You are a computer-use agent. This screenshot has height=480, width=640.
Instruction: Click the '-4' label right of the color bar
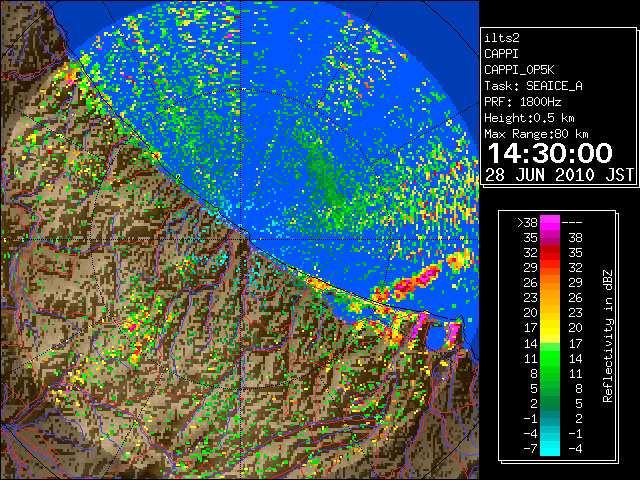[575, 448]
